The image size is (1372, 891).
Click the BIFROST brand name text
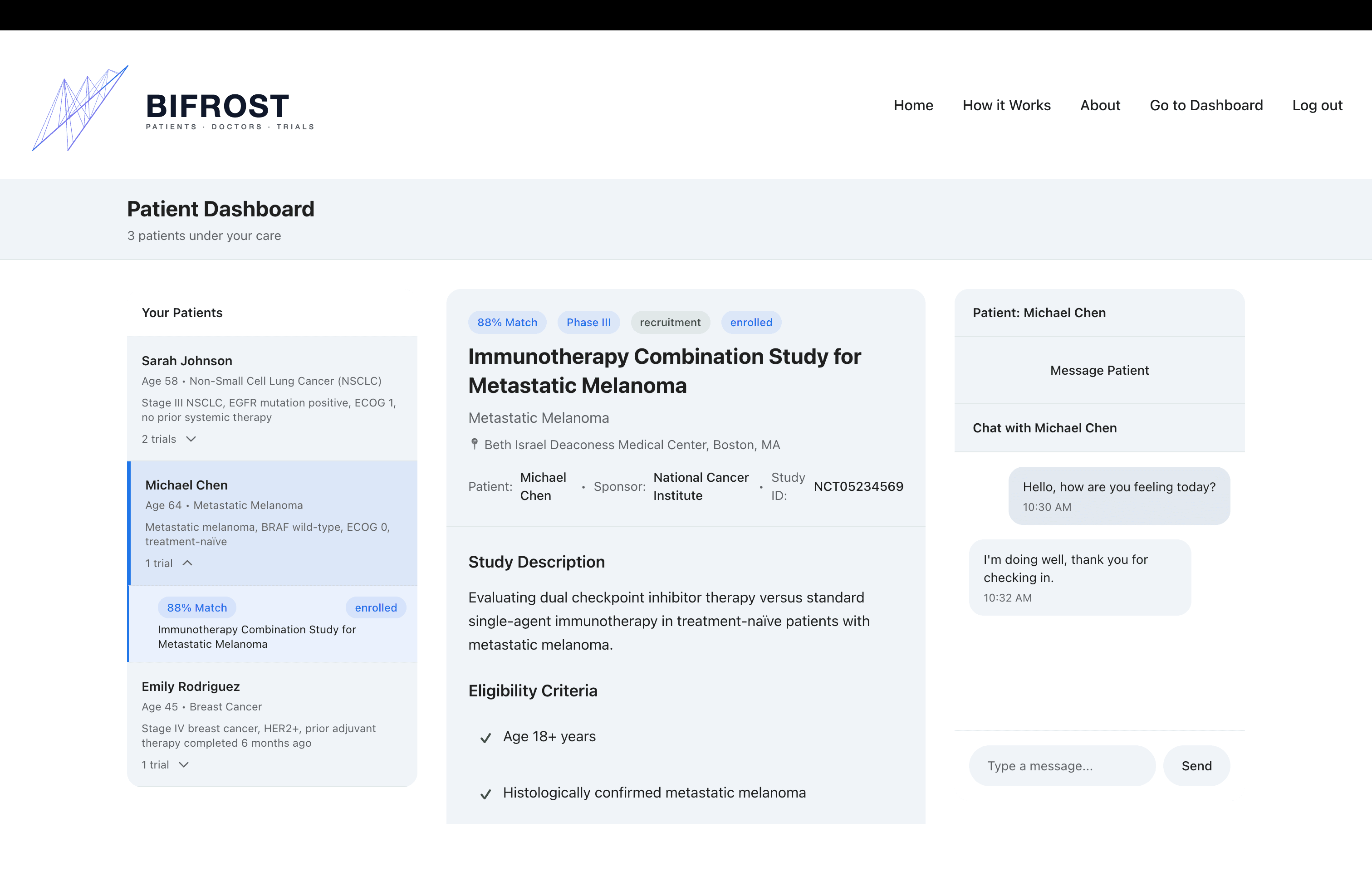tap(217, 106)
